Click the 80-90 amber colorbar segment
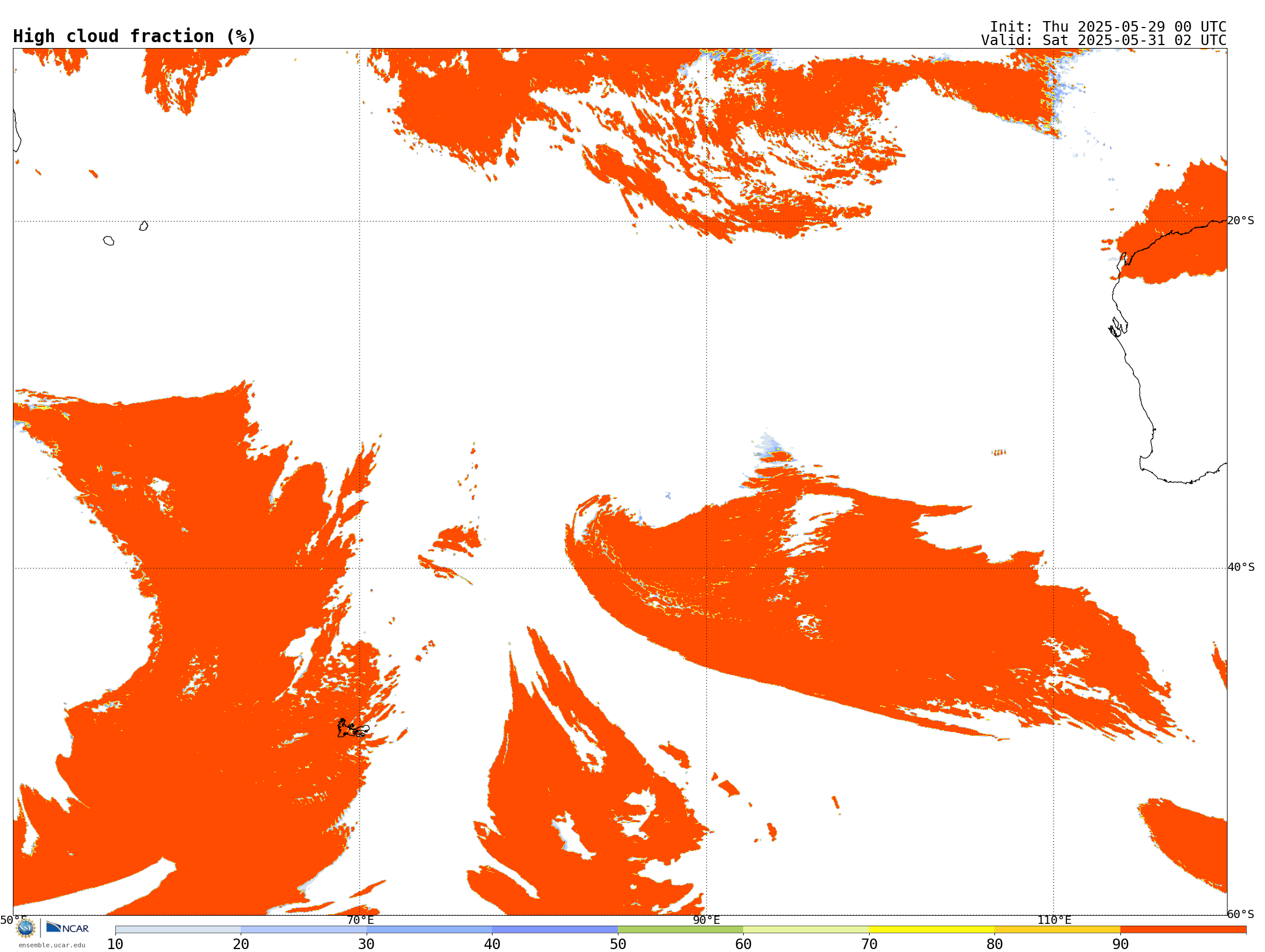 [x=1057, y=930]
